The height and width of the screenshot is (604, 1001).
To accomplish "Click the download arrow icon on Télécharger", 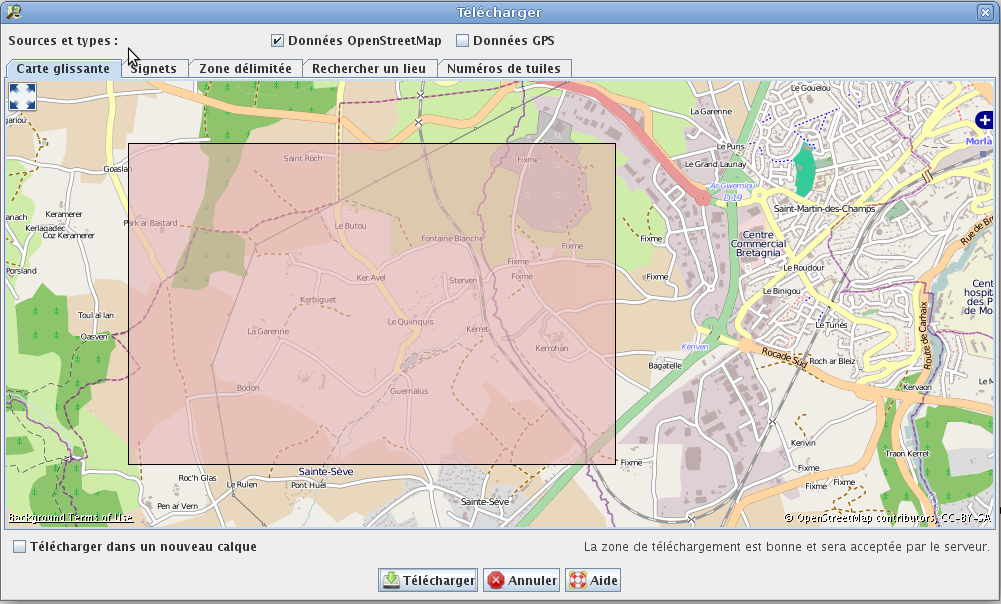I will tap(391, 580).
